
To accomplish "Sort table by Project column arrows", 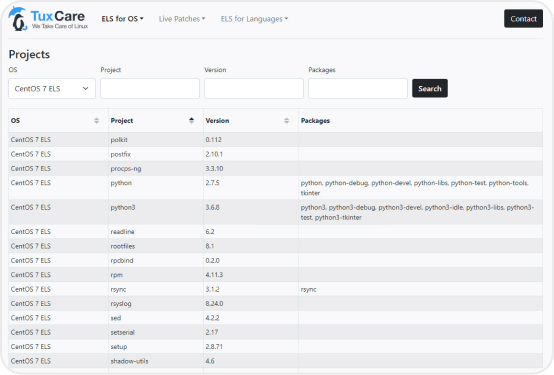I will pos(191,121).
